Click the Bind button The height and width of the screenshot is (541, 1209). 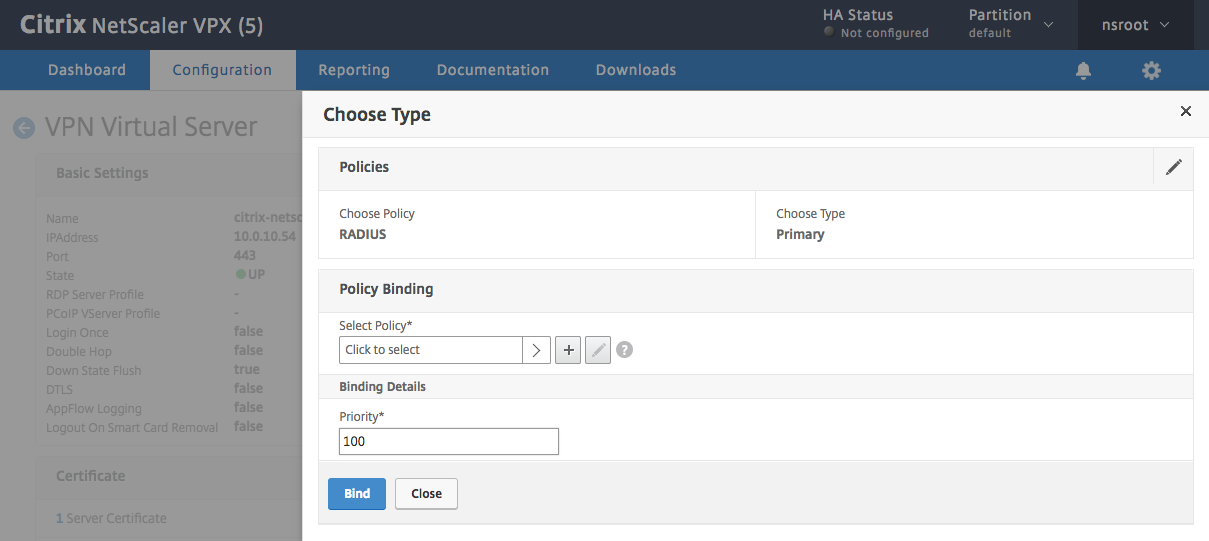tap(357, 494)
